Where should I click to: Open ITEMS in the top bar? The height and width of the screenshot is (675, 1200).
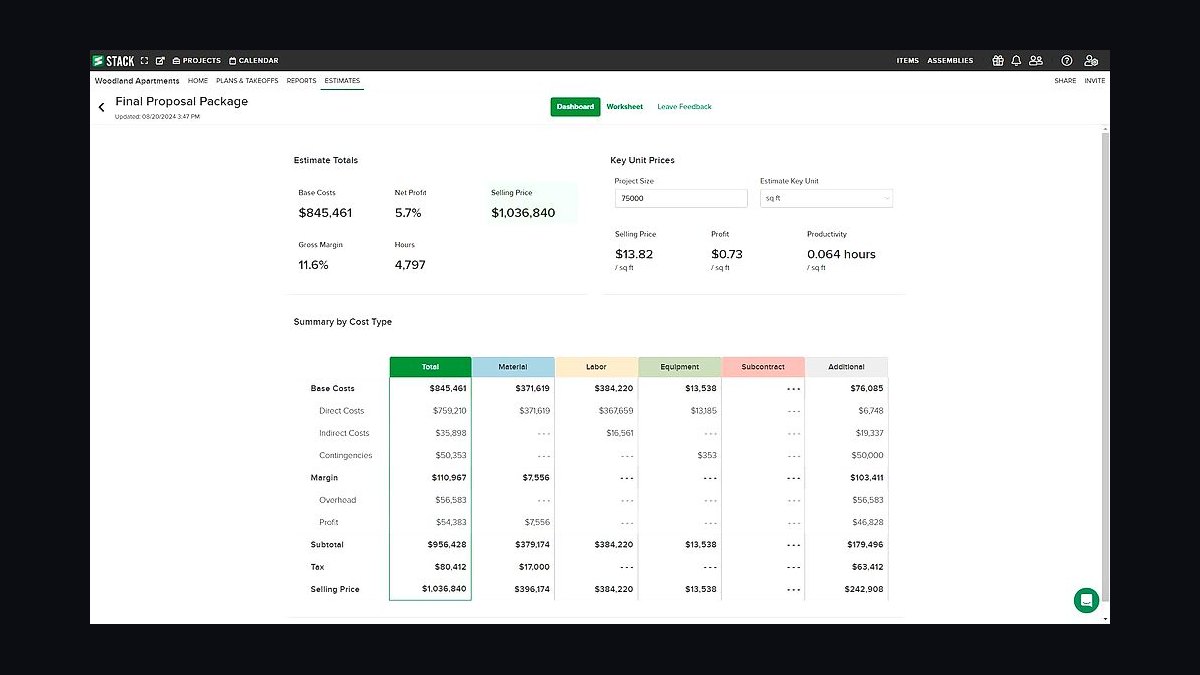907,61
